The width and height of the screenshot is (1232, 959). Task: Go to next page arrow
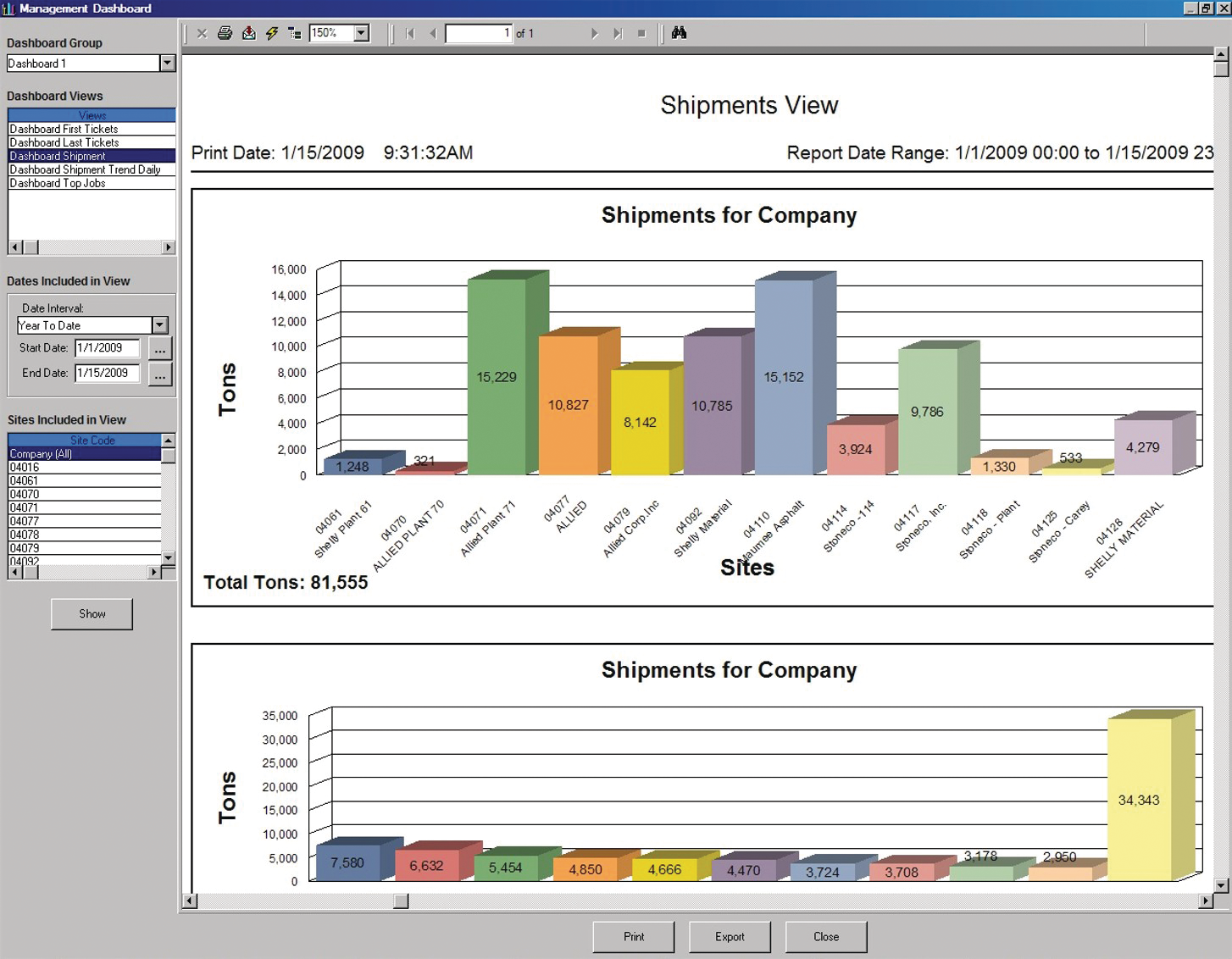click(595, 33)
